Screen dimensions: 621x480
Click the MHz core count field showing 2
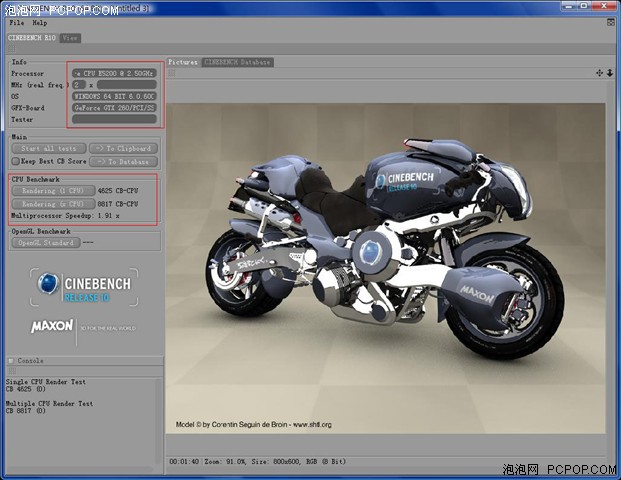pyautogui.click(x=79, y=85)
